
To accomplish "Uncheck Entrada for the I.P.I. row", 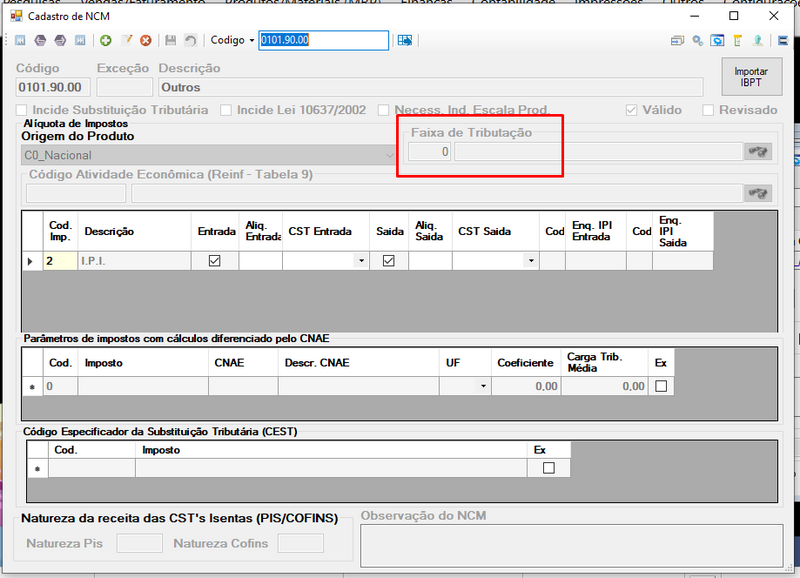I will point(215,261).
